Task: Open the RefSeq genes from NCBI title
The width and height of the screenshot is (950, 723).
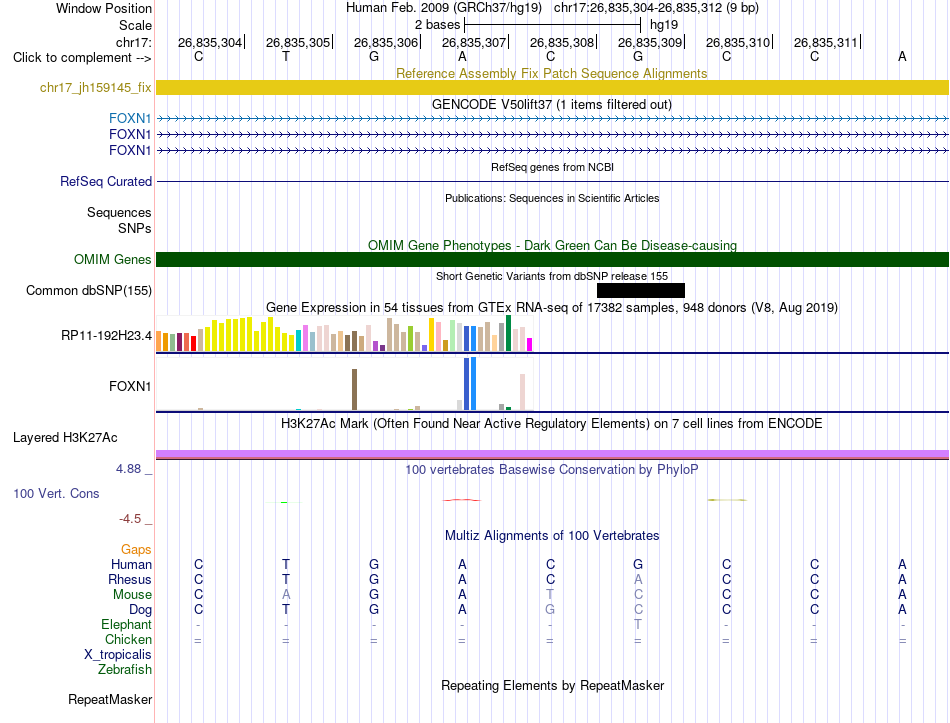Action: coord(552,167)
